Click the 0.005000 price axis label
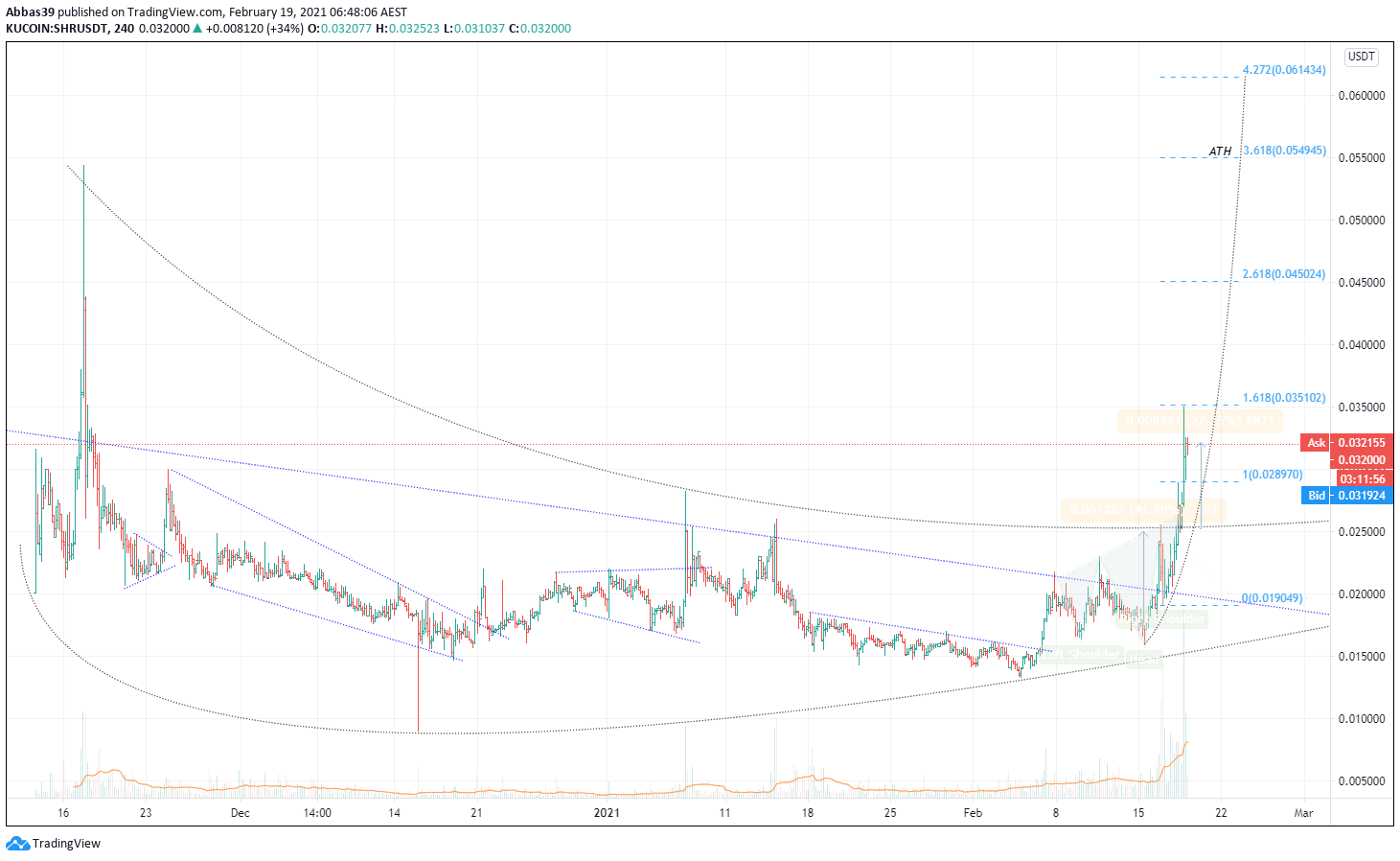This screenshot has width=1400, height=861. 1362,781
